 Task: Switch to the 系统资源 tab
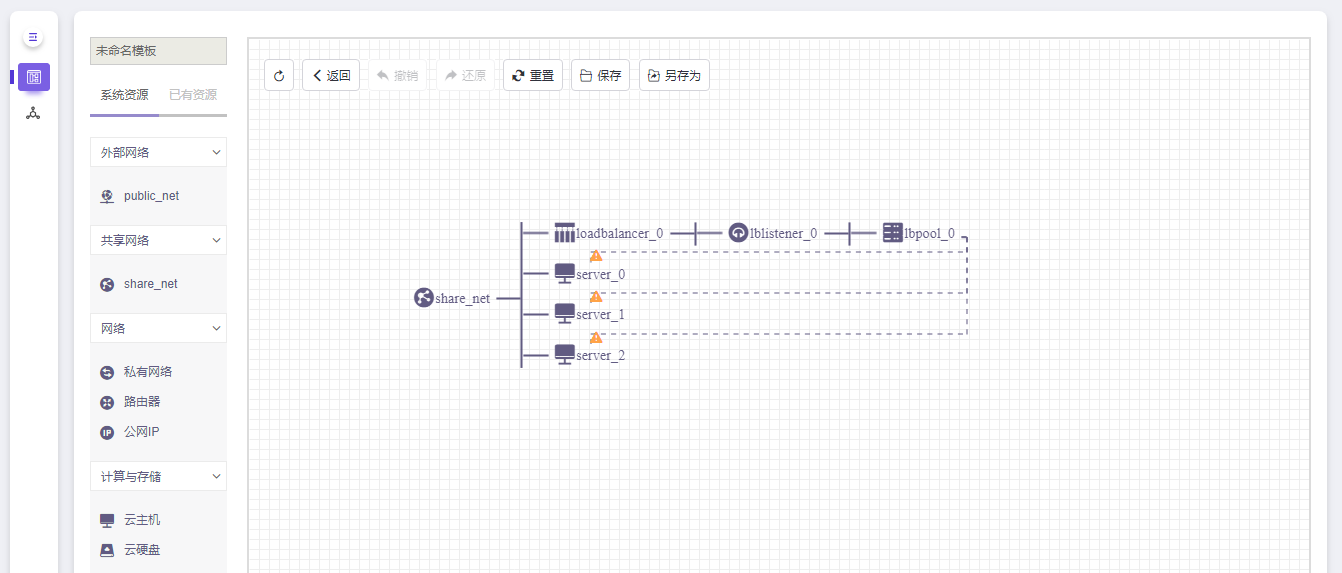(x=124, y=95)
